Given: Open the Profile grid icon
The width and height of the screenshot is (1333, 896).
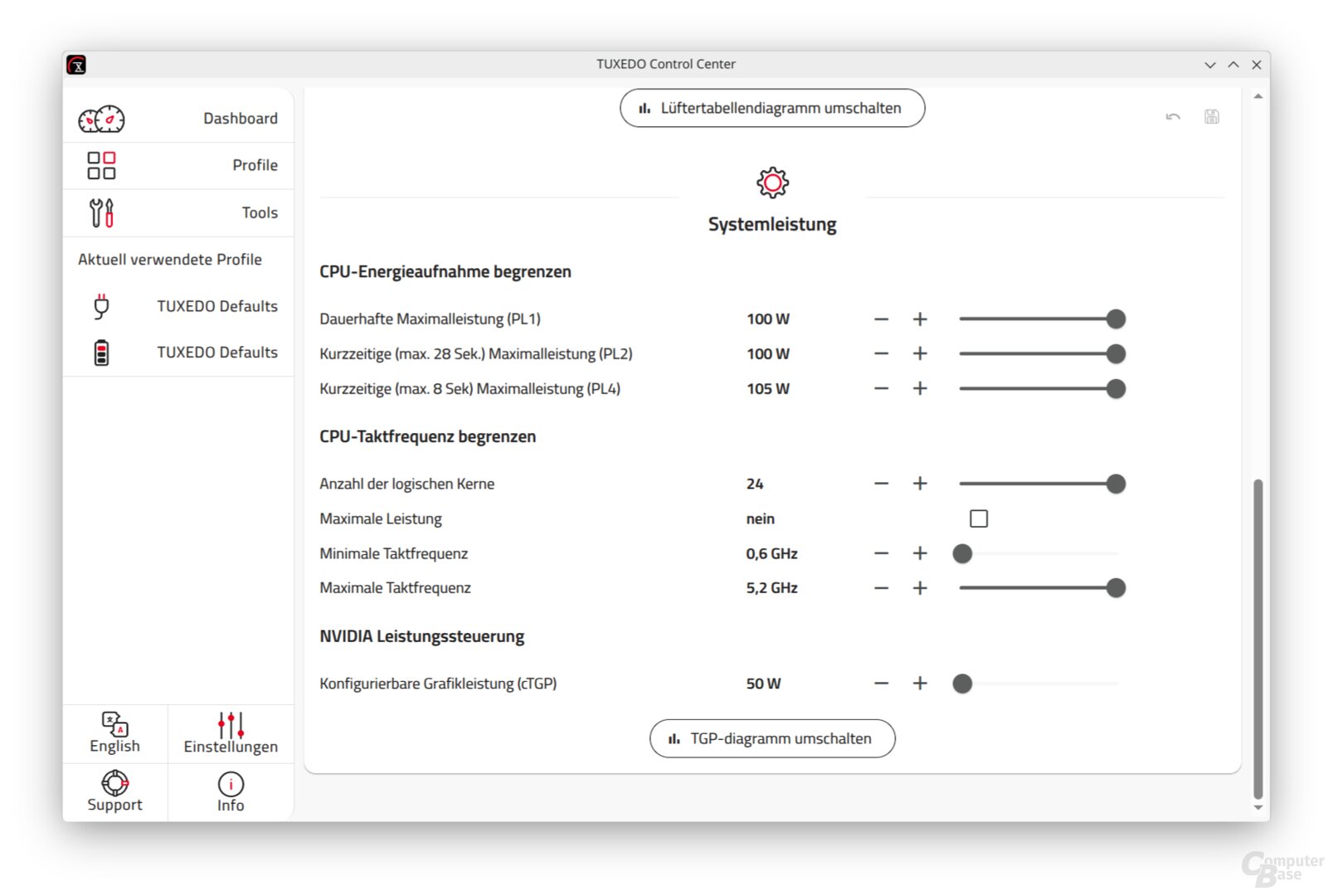Looking at the screenshot, I should (101, 165).
